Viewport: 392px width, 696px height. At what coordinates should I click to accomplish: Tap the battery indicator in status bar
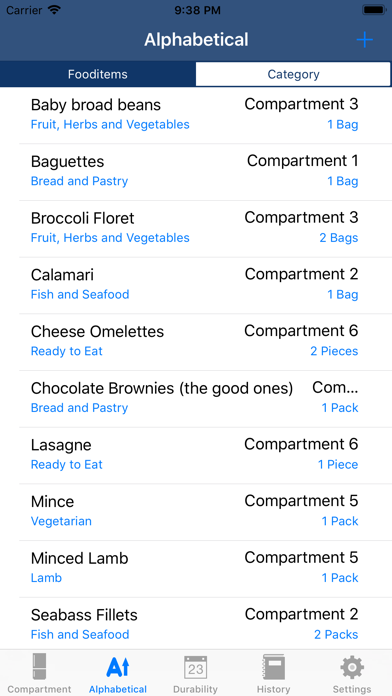pyautogui.click(x=374, y=10)
